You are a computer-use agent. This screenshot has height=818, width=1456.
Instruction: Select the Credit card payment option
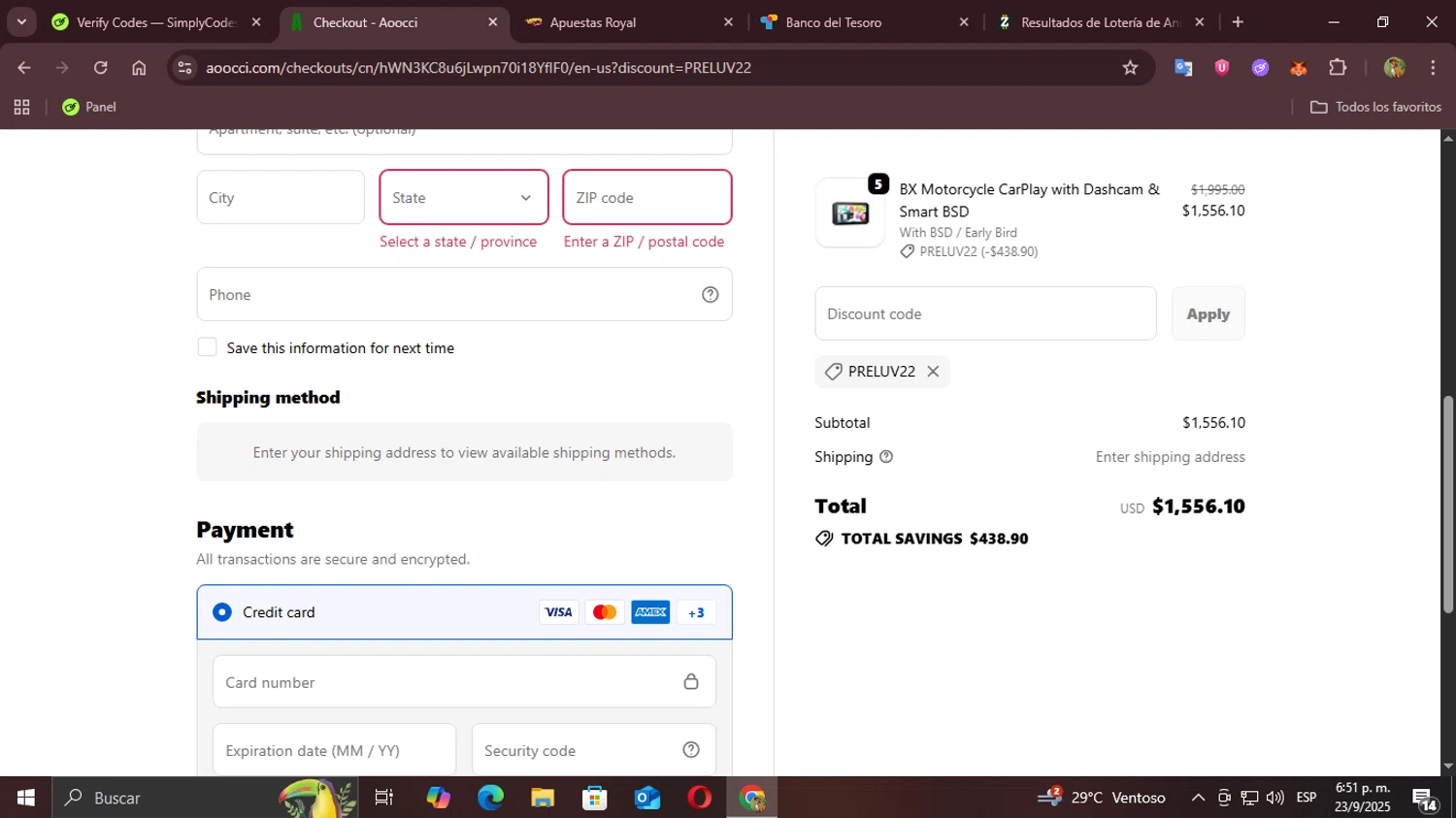(222, 612)
